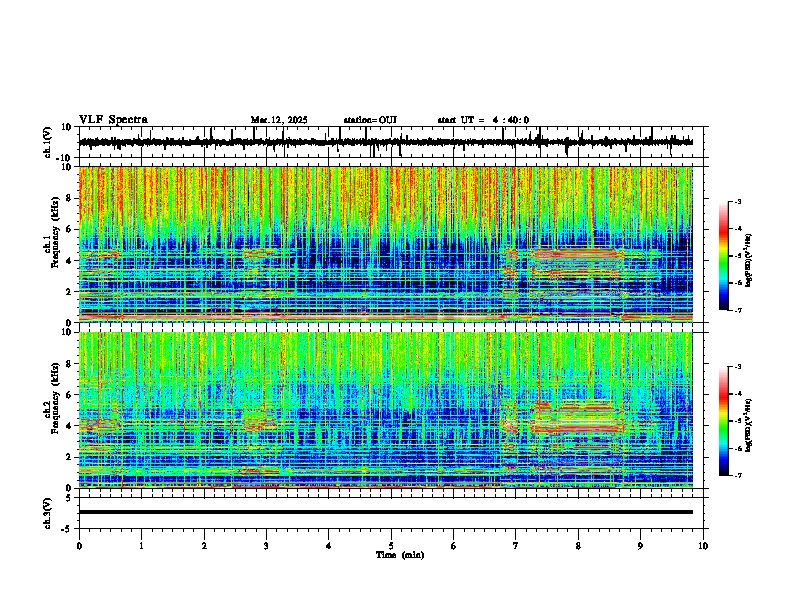Click the 'start UT = 4:40:0' label

[483, 120]
